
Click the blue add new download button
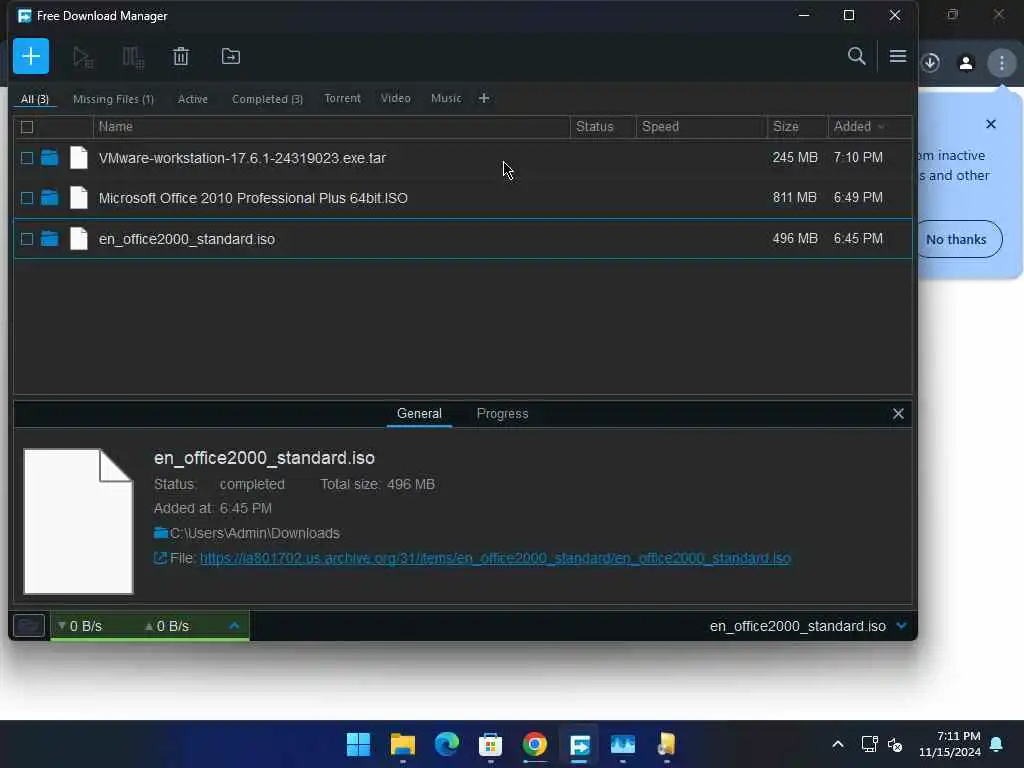[x=31, y=56]
